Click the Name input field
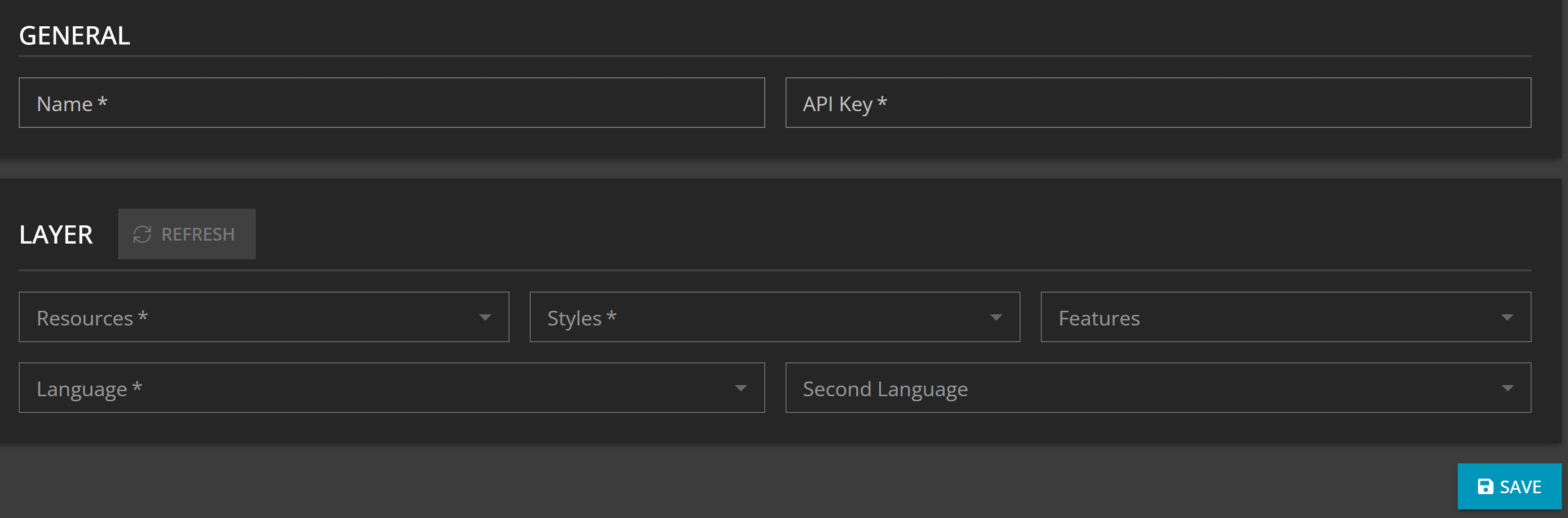 (391, 103)
